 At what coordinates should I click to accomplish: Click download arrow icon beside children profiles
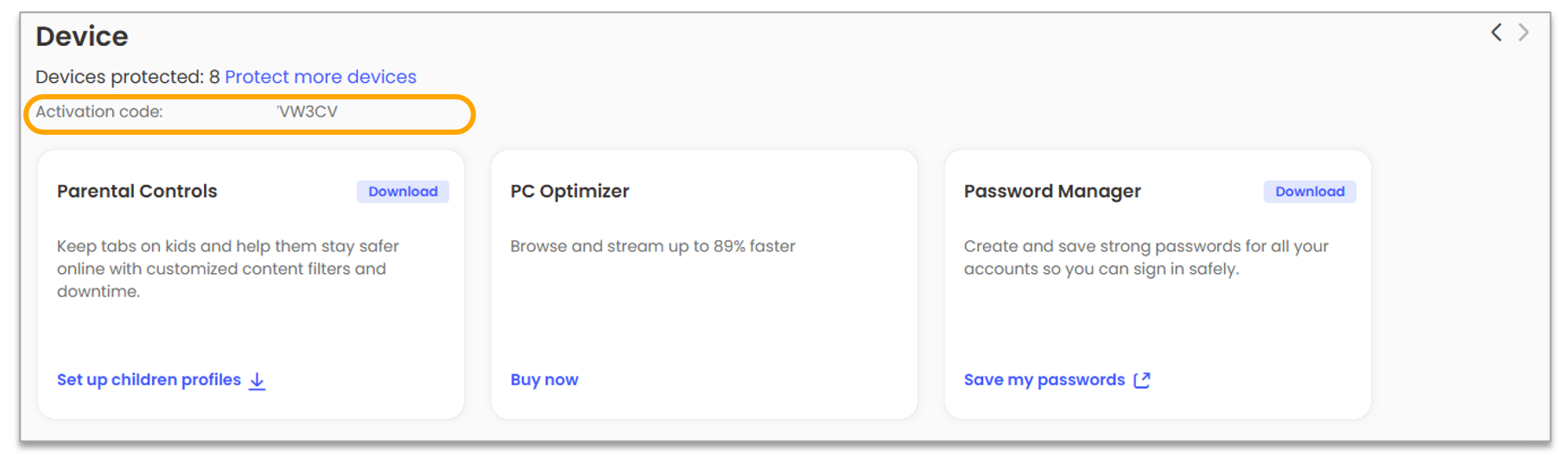257,381
